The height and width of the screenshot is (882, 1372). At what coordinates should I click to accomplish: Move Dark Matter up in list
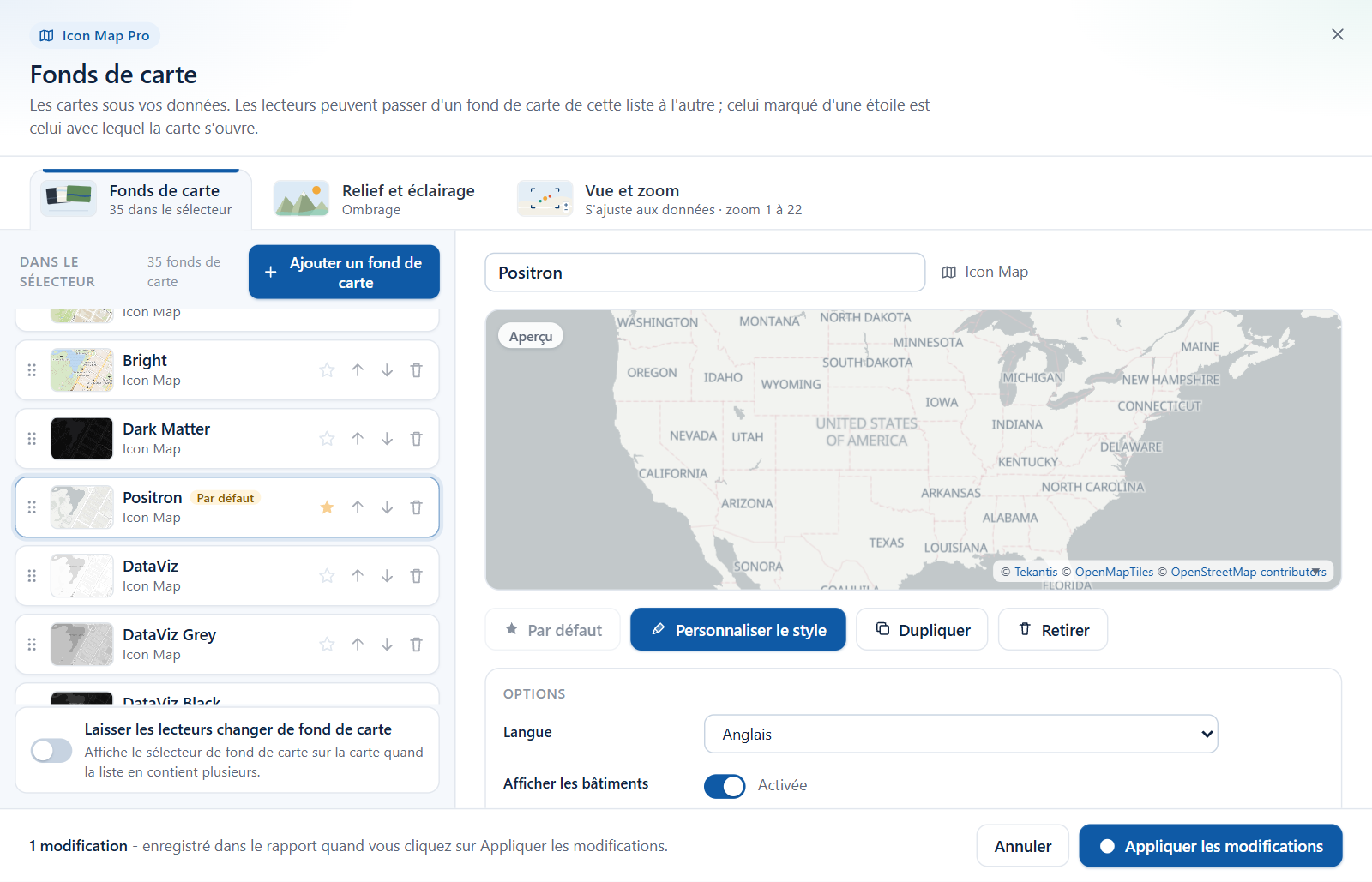(x=358, y=439)
